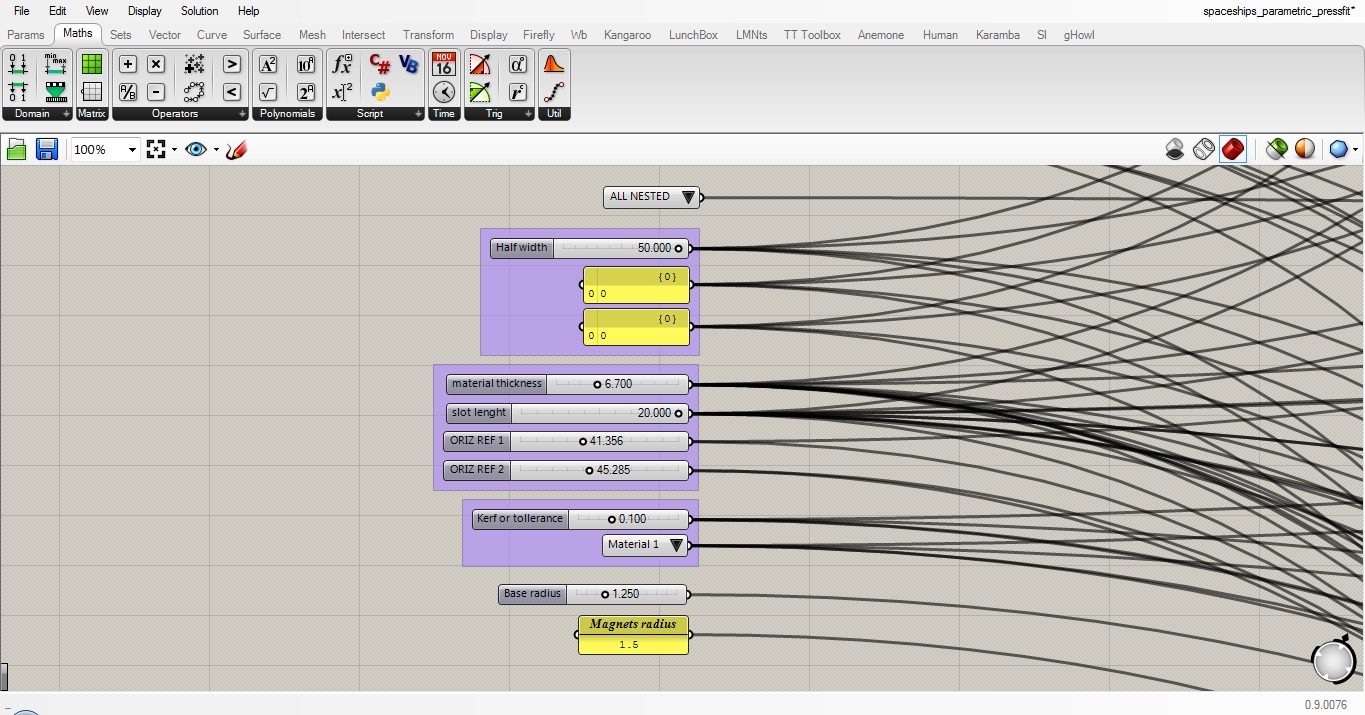1365x715 pixels.
Task: Select the Python script component
Action: (x=380, y=92)
